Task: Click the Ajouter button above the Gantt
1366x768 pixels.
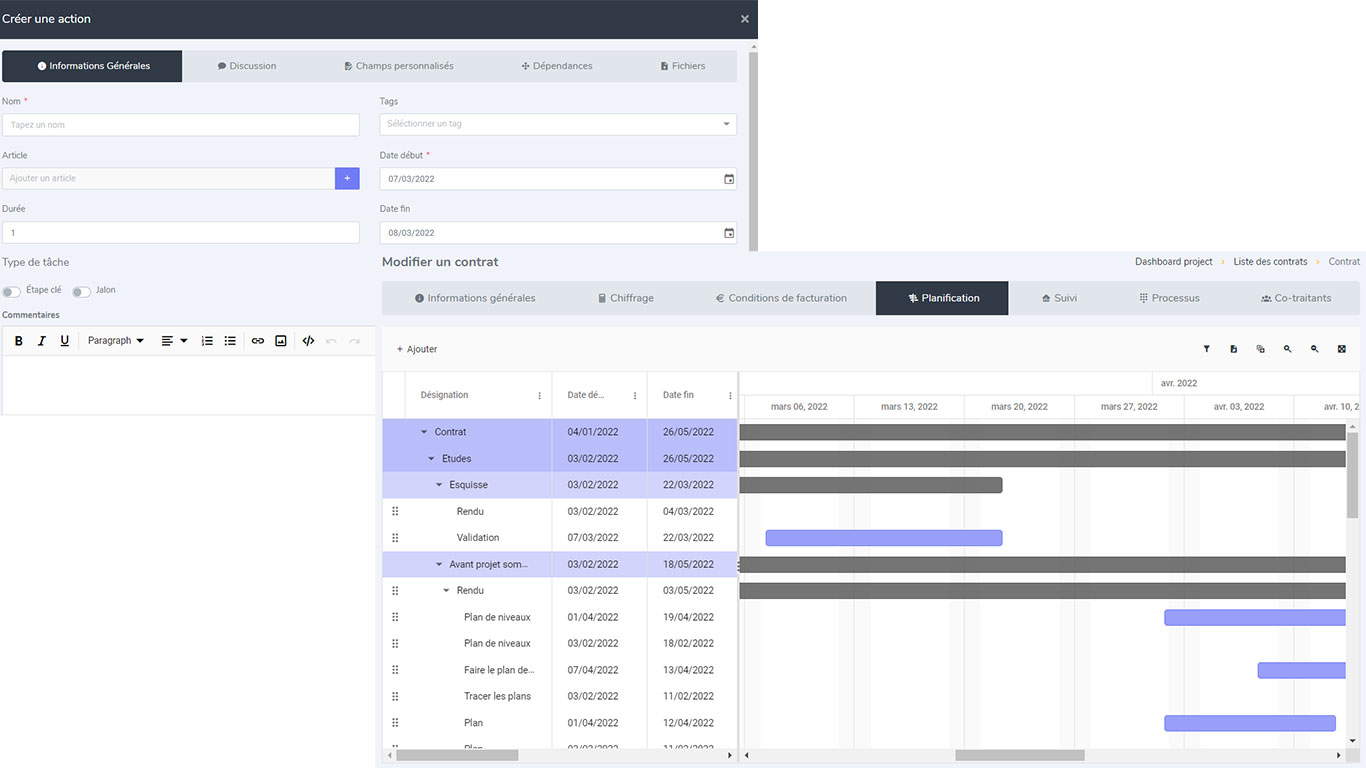Action: coord(417,349)
